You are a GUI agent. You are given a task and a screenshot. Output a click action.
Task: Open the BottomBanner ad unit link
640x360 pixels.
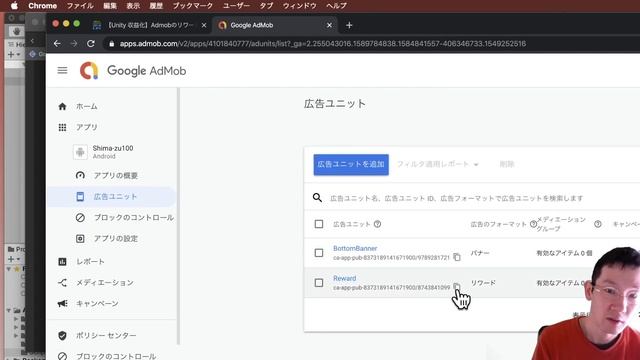tap(355, 248)
